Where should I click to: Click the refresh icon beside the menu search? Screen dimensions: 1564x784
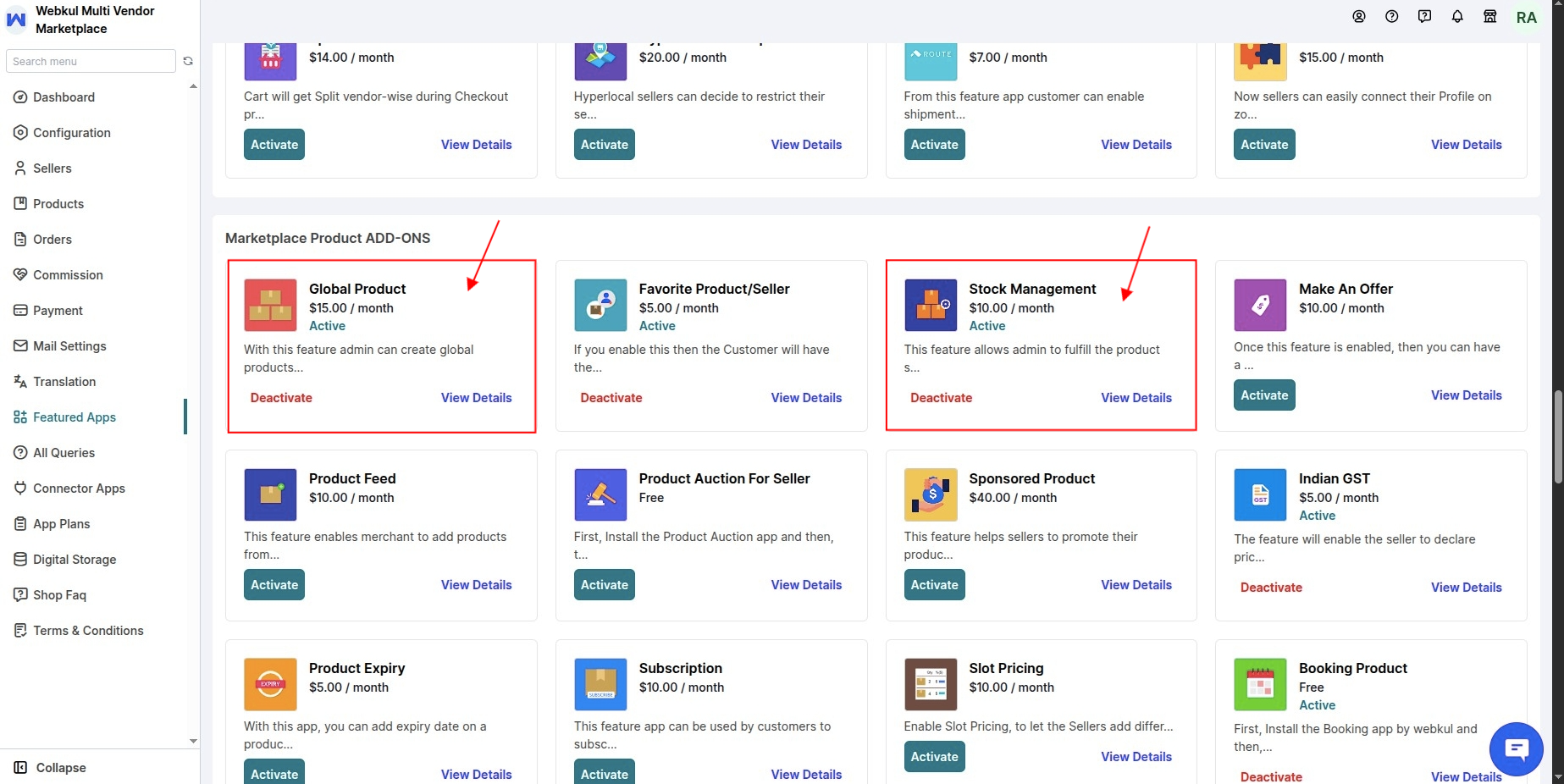[188, 61]
